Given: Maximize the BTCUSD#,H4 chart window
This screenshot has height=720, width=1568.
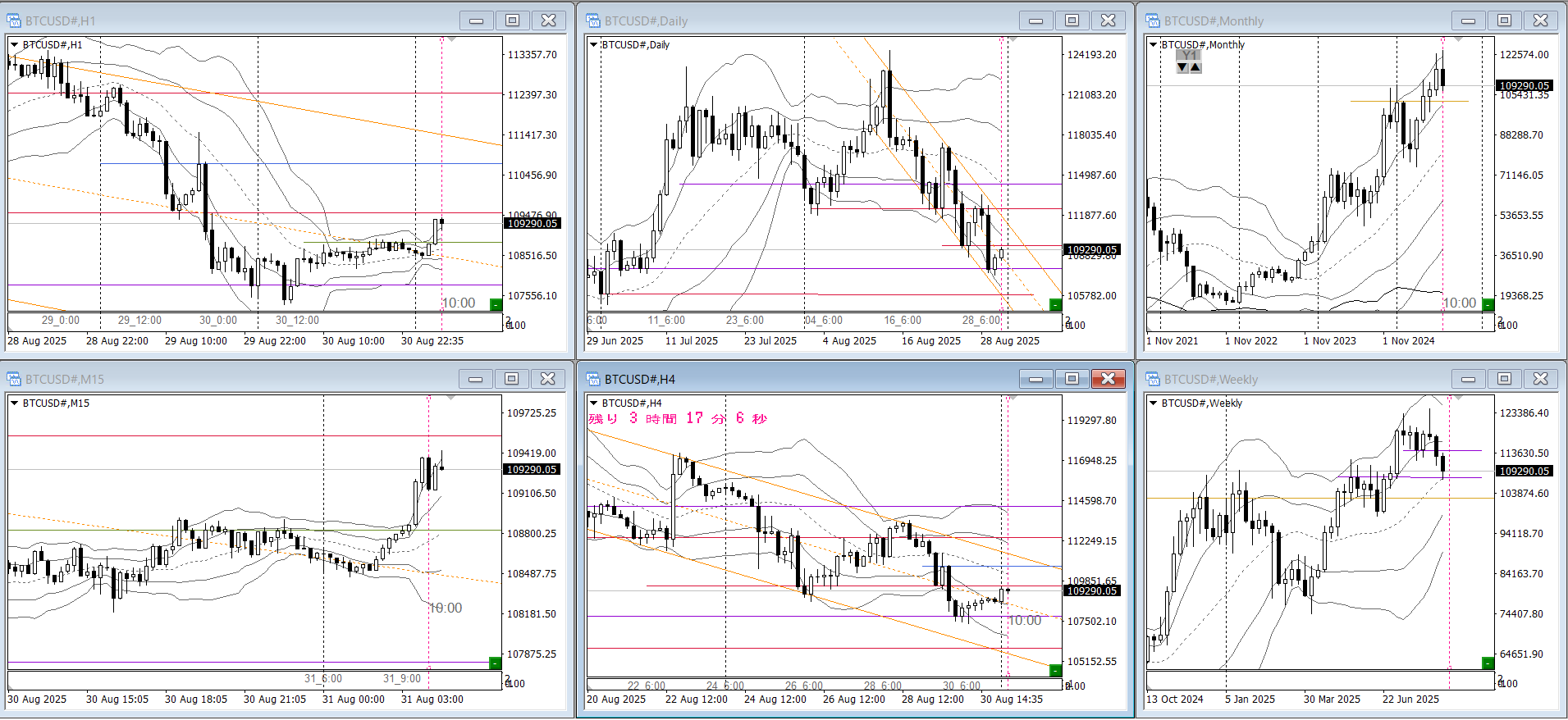Looking at the screenshot, I should coord(1072,378).
